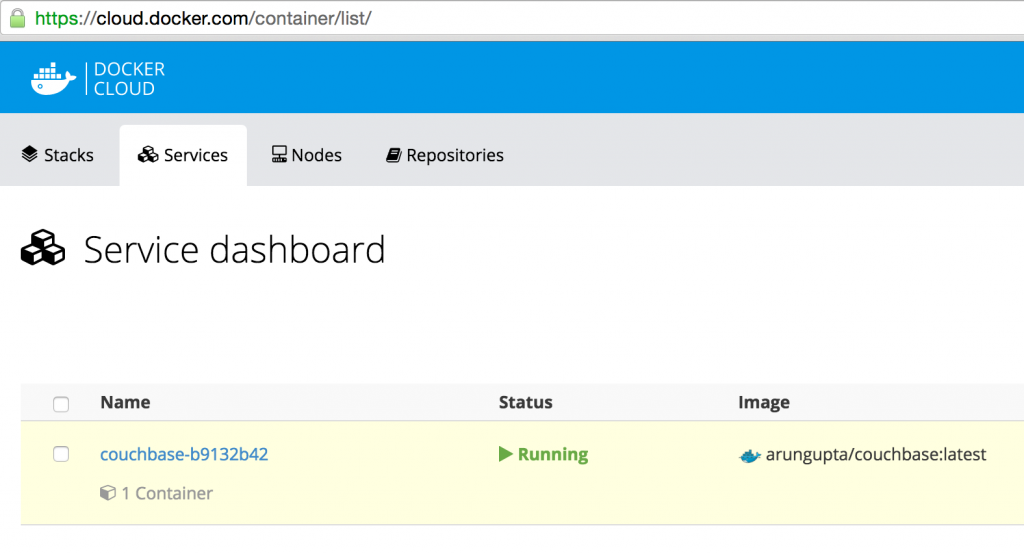1024x554 pixels.
Task: Click the Docker whale logo
Action: tap(53, 79)
